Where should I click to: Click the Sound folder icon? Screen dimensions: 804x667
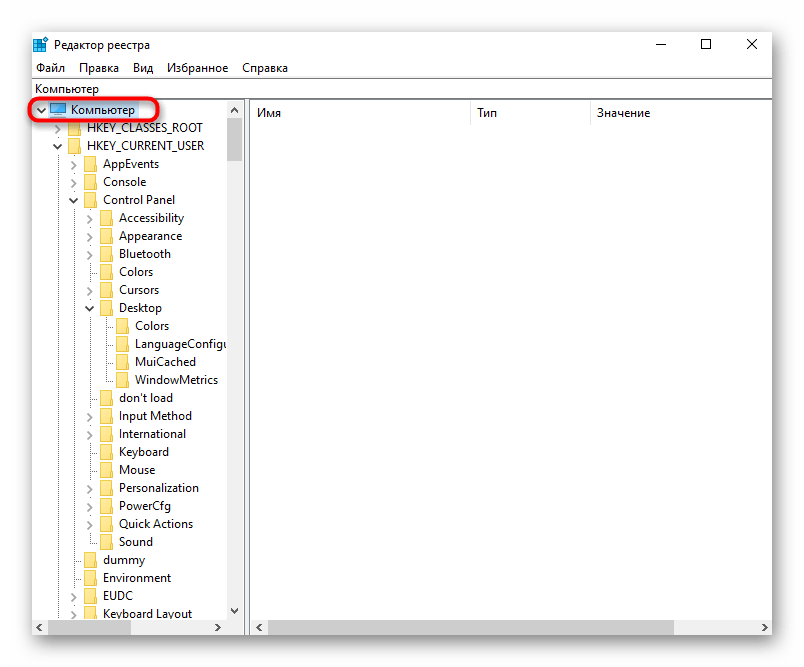107,542
